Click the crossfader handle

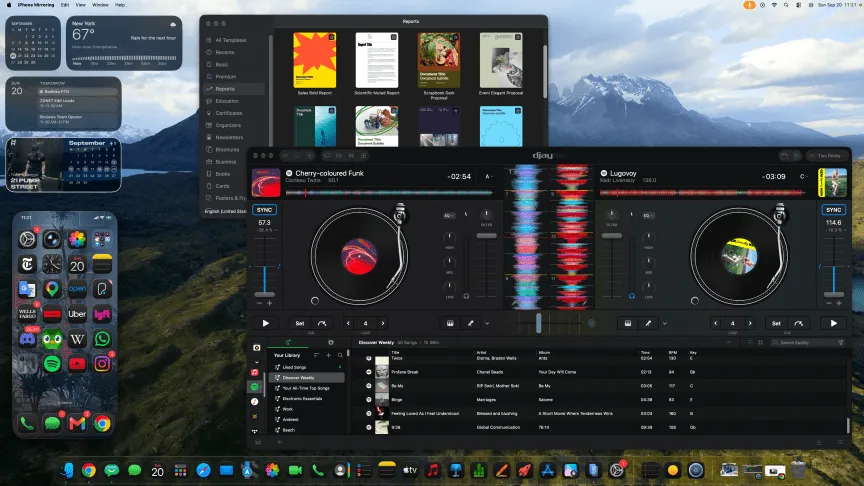[538, 323]
